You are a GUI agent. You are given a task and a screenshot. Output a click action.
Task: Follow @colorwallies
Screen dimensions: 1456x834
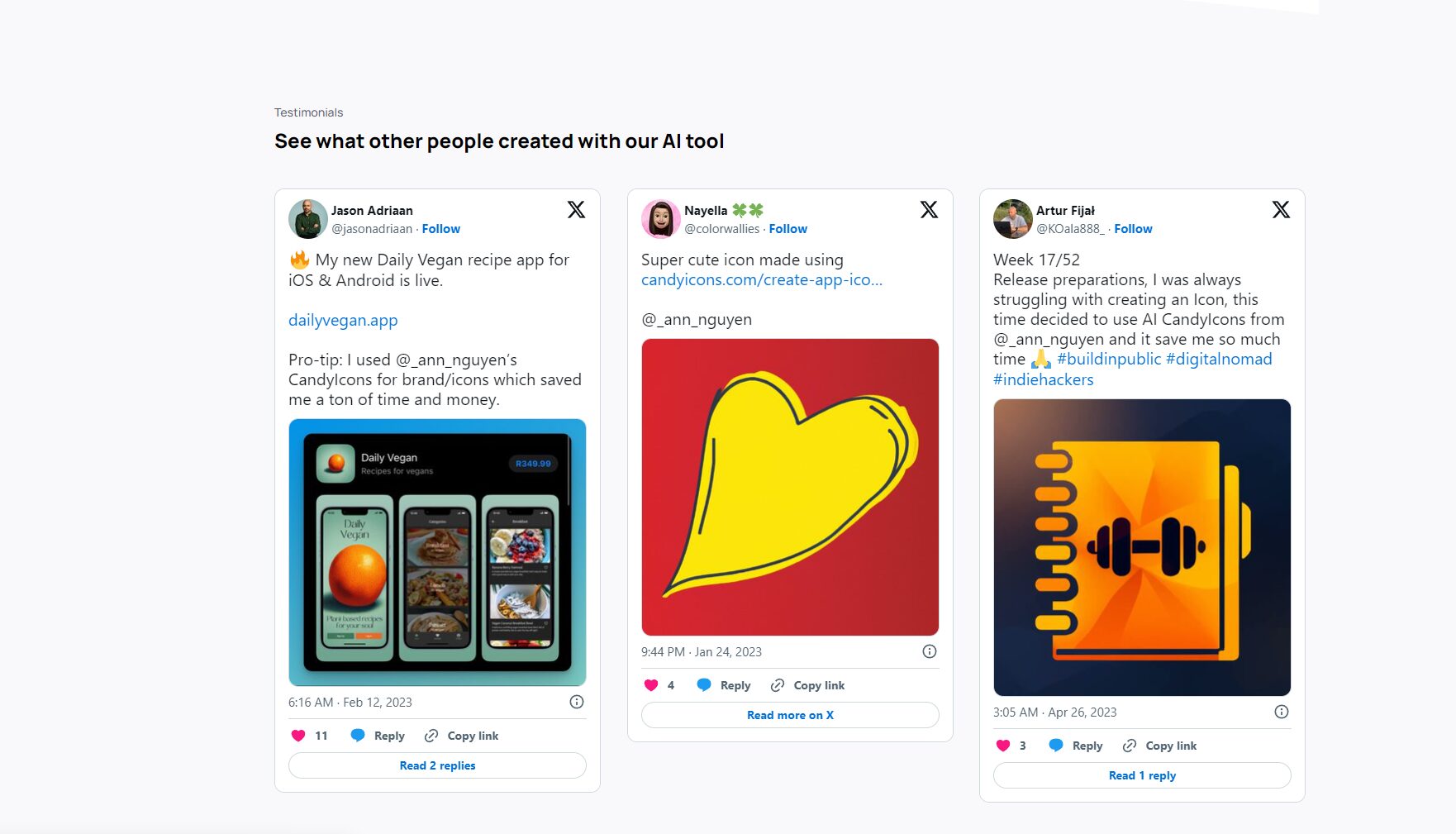click(x=788, y=229)
